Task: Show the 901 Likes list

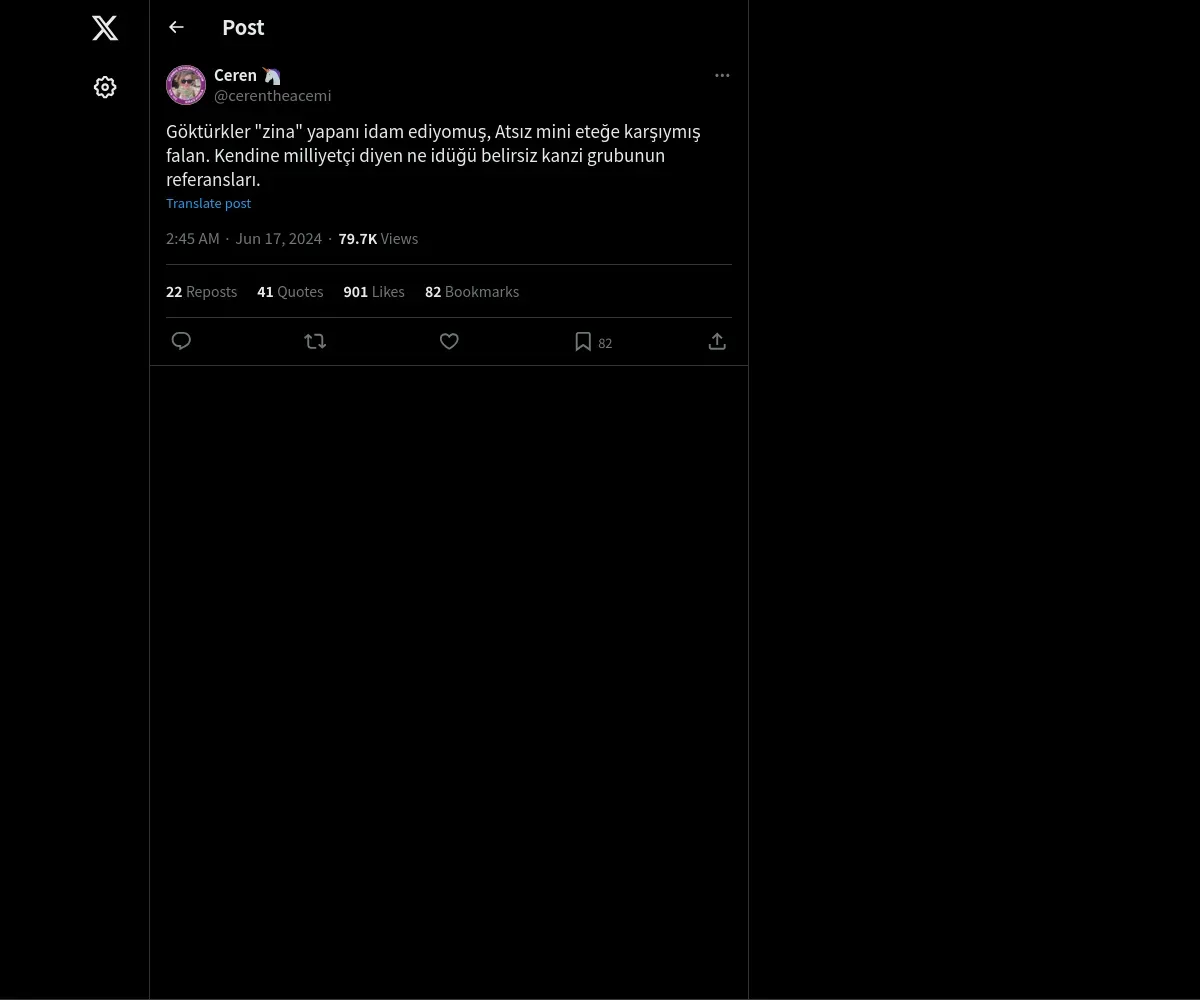Action: 374,292
